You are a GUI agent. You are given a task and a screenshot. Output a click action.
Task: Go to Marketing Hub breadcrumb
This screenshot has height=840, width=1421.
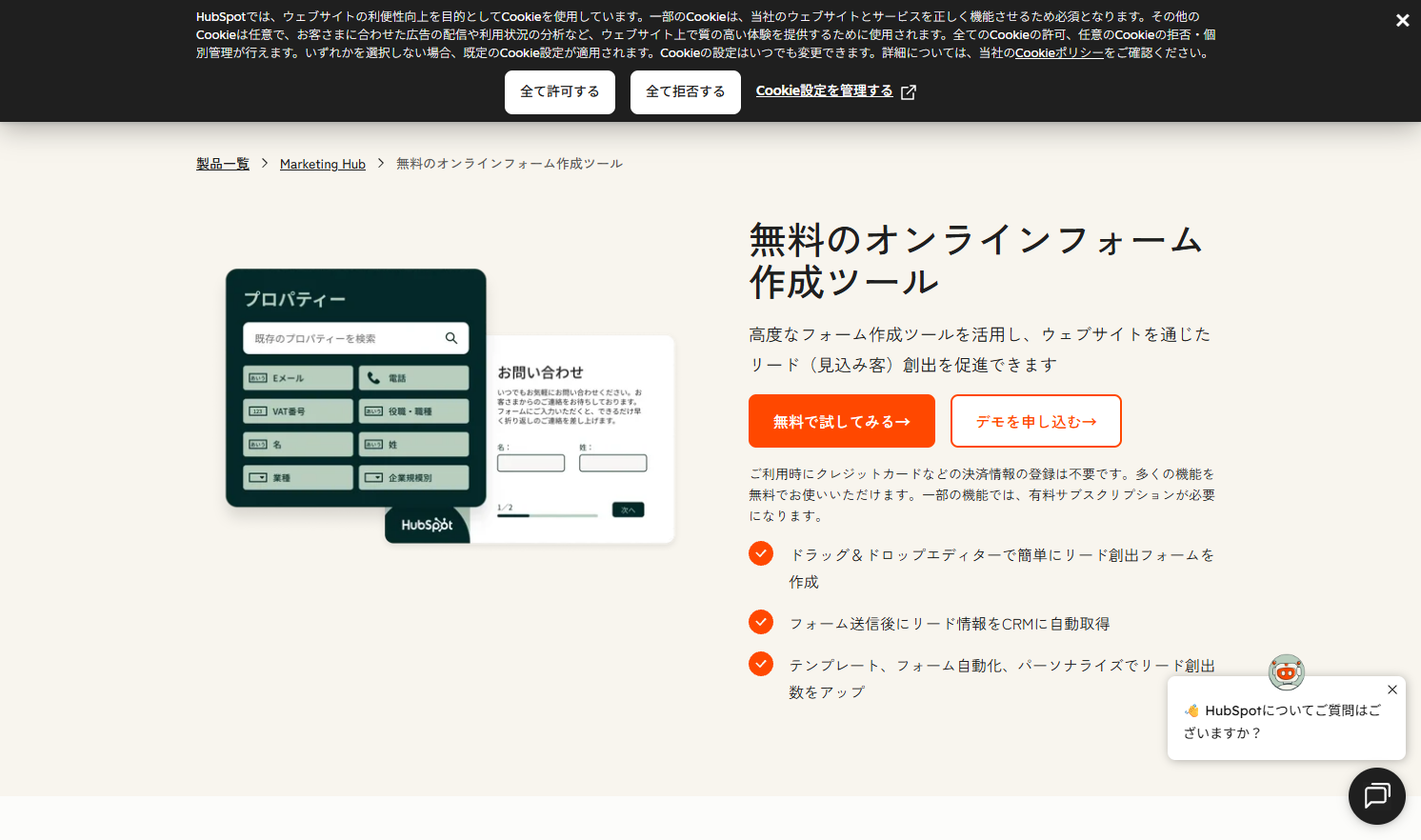323,164
